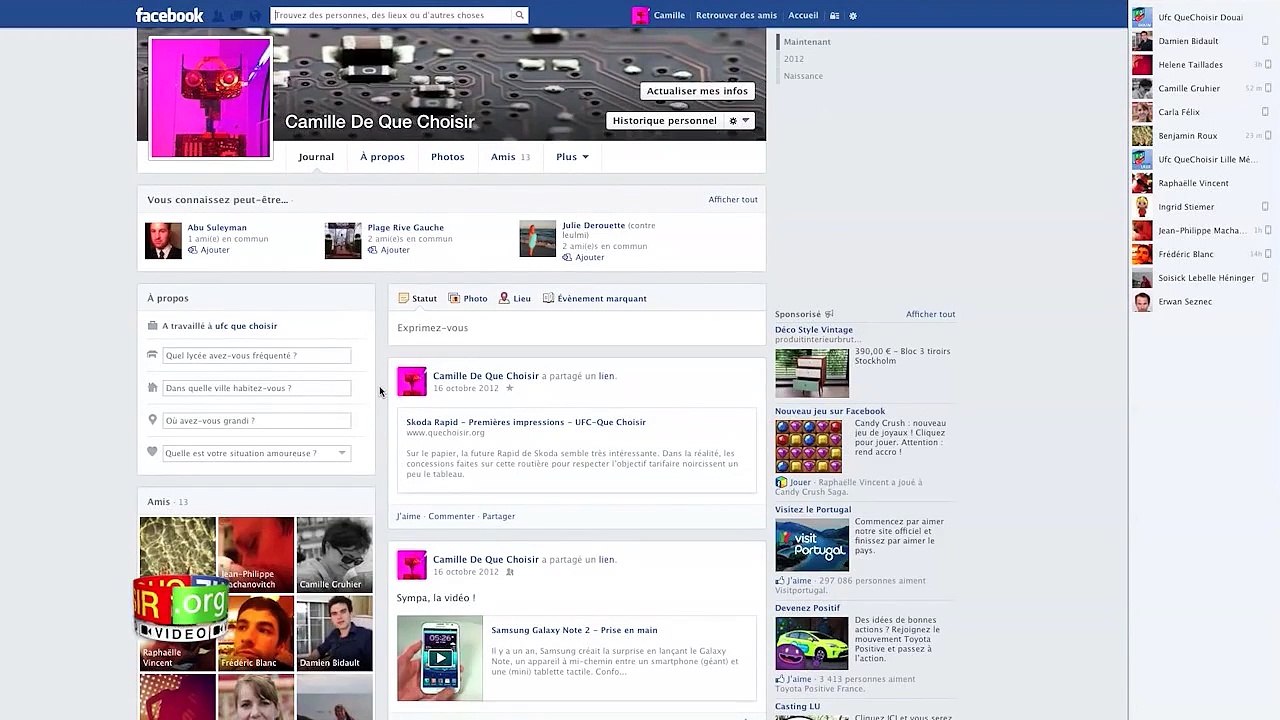
Task: Click add-friend icon for Julie Derouette
Action: (x=567, y=257)
